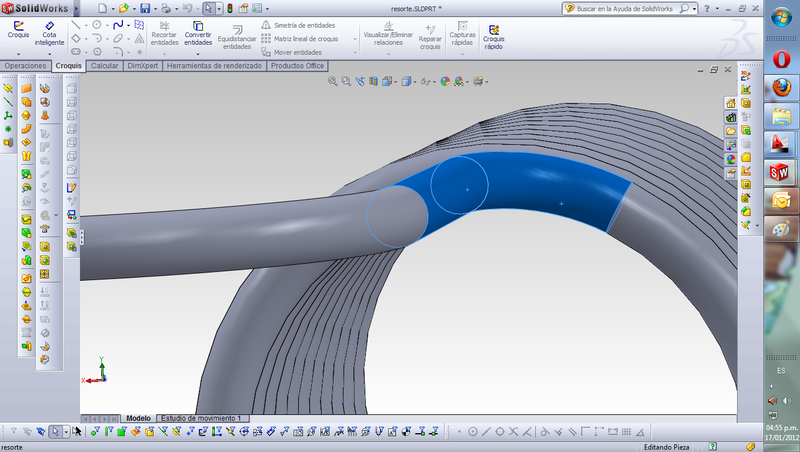Click Mover entidades button
The height and width of the screenshot is (452, 800).
tap(292, 52)
